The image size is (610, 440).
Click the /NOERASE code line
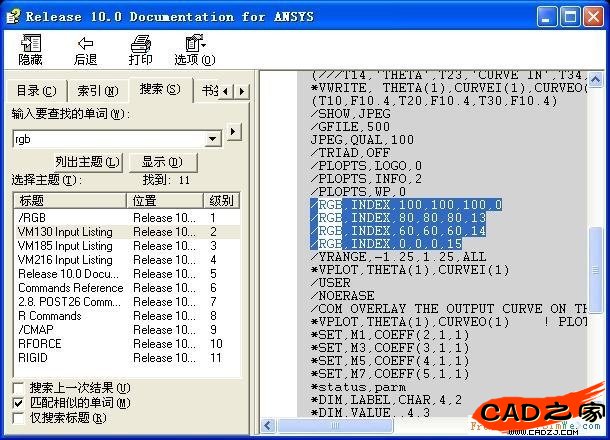(342, 296)
